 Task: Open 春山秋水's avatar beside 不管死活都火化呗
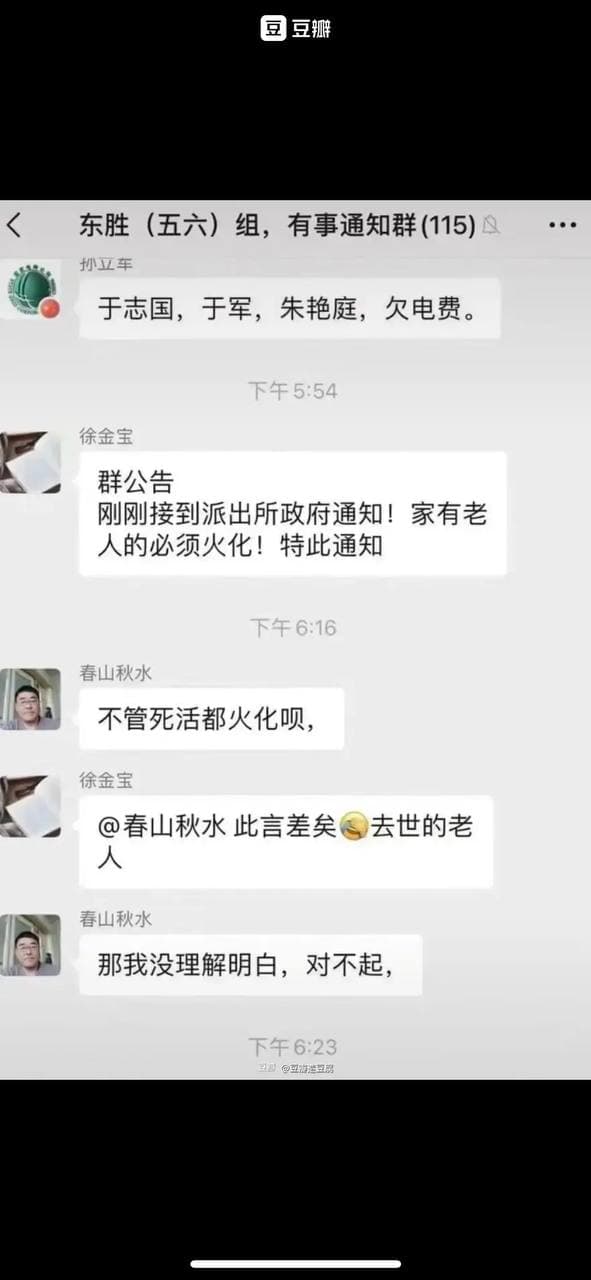click(x=30, y=699)
